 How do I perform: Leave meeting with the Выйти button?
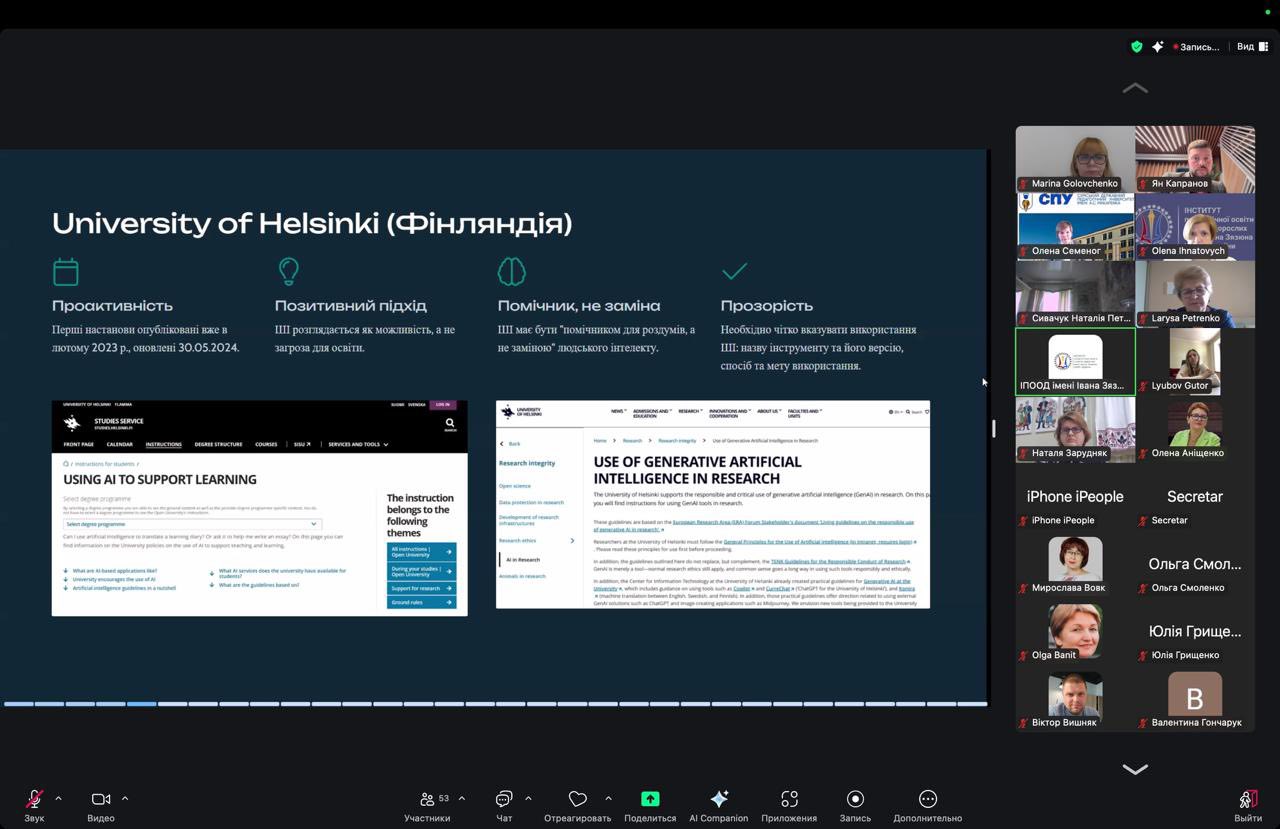[1248, 805]
